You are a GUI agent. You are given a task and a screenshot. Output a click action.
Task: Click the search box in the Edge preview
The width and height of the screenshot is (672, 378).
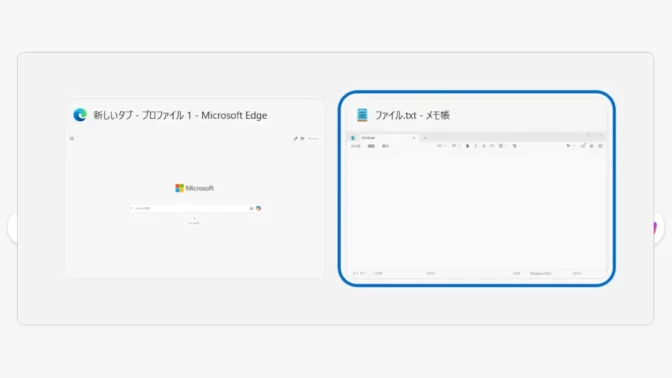pos(195,208)
